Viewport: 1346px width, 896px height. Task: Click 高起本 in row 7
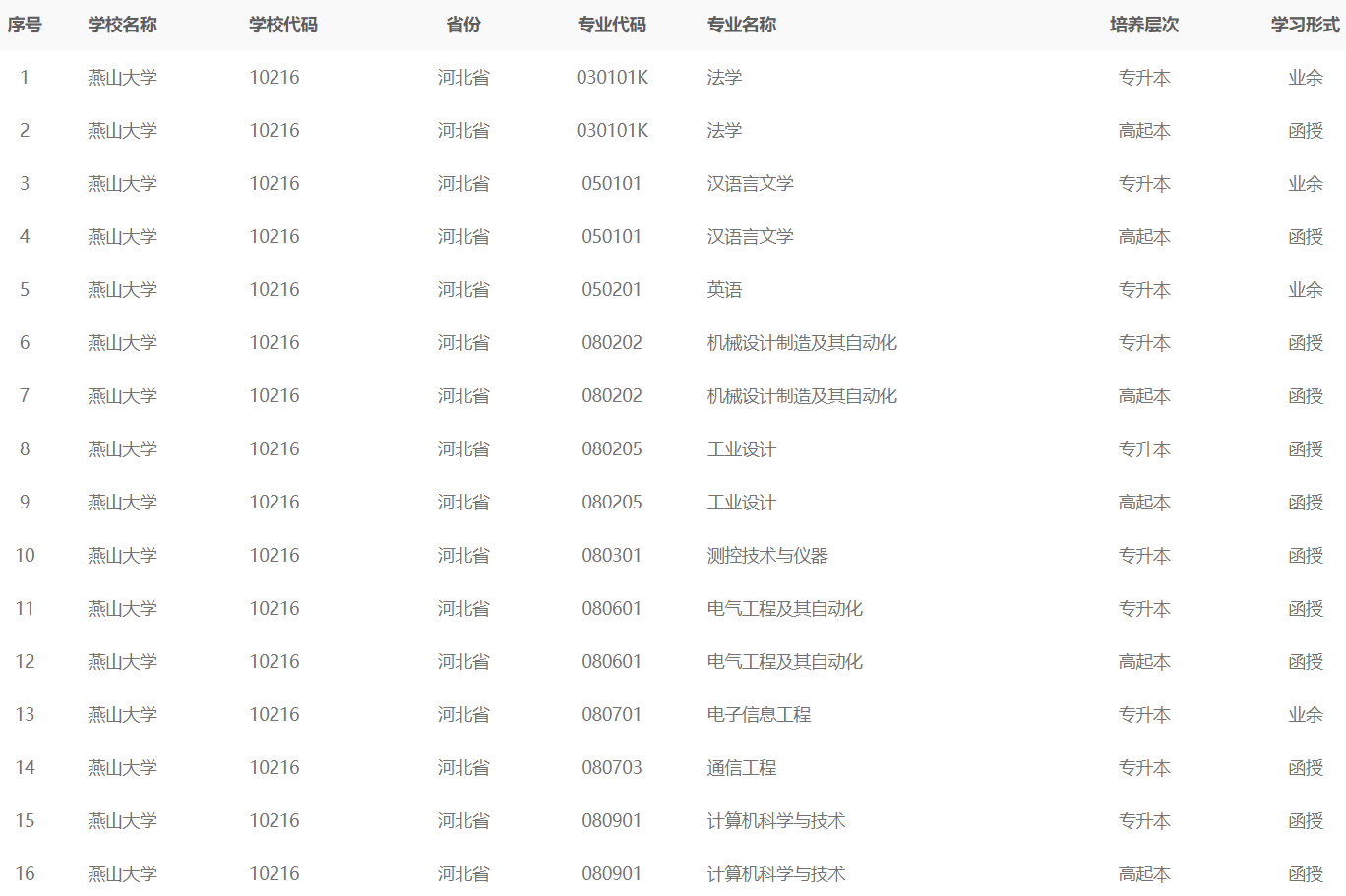point(1144,396)
